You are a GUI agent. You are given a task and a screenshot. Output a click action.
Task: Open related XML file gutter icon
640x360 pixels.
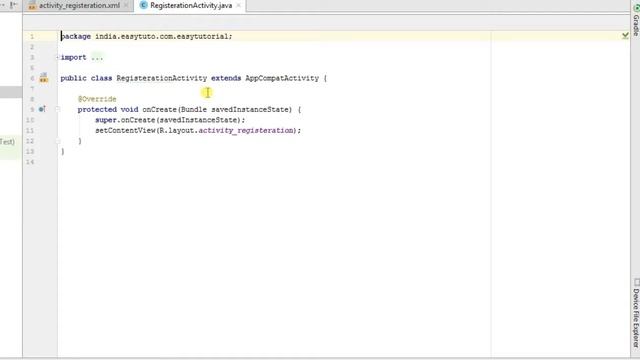[x=44, y=78]
